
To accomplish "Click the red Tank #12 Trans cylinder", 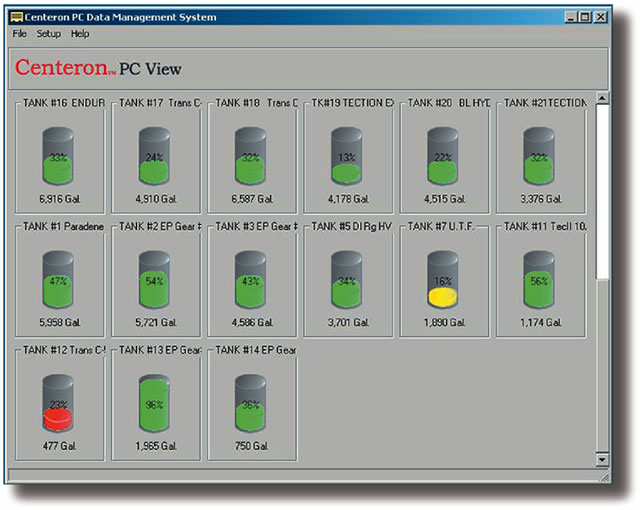I will pyautogui.click(x=58, y=403).
